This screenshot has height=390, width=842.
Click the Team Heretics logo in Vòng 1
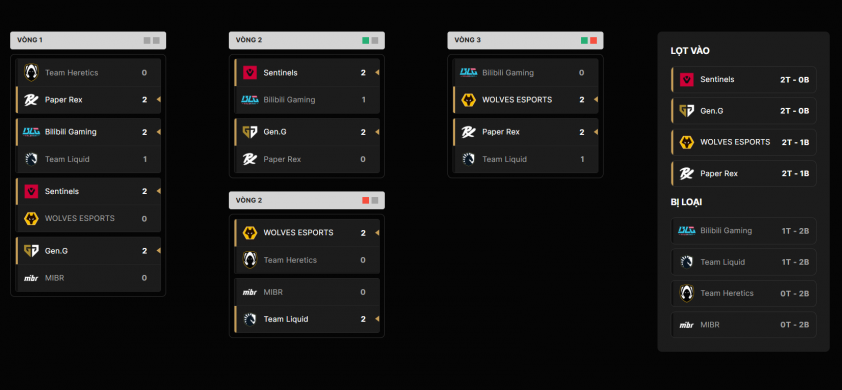pos(31,73)
